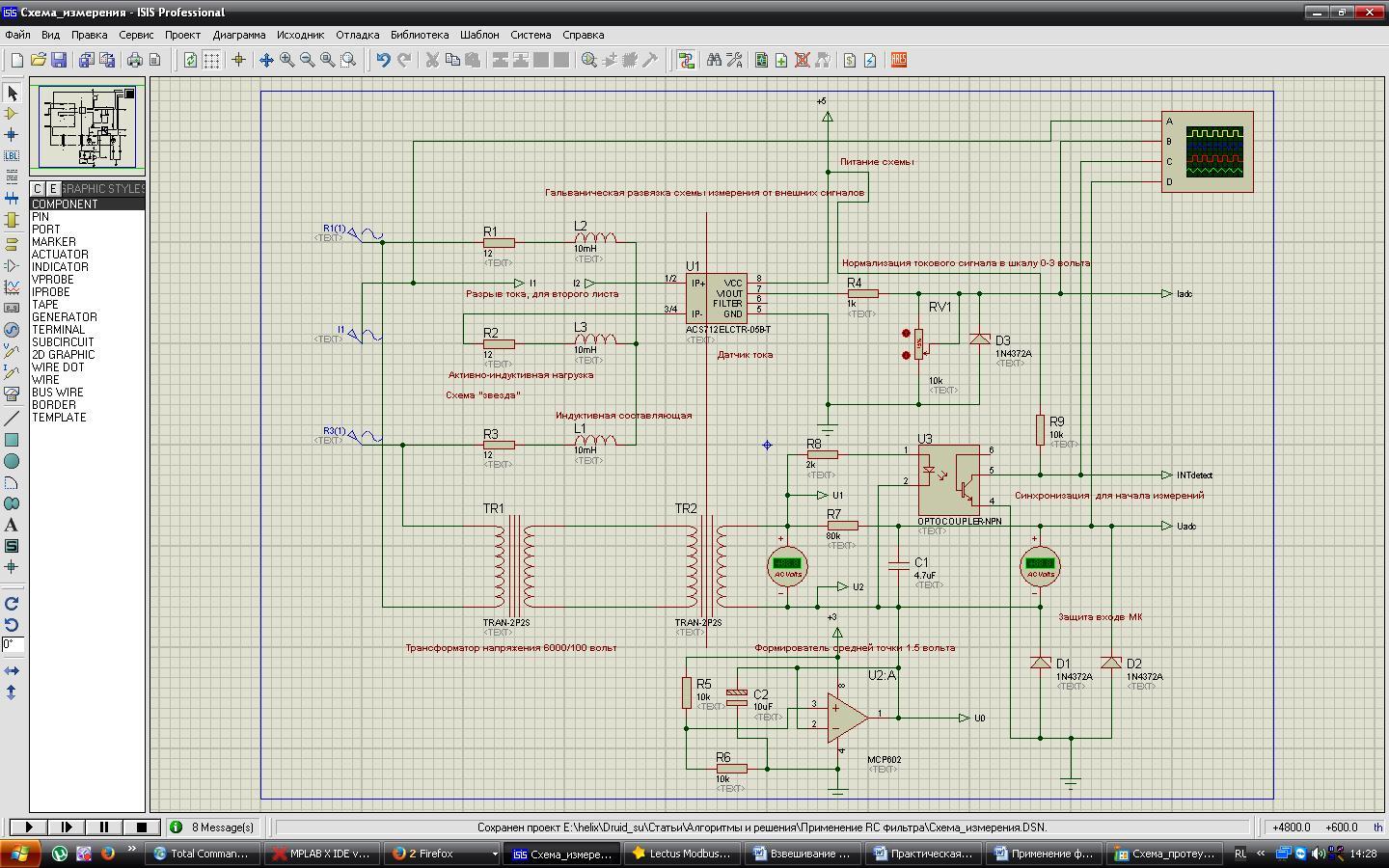Image resolution: width=1389 pixels, height=868 pixels.
Task: Open the Библиотека menu
Action: (419, 35)
